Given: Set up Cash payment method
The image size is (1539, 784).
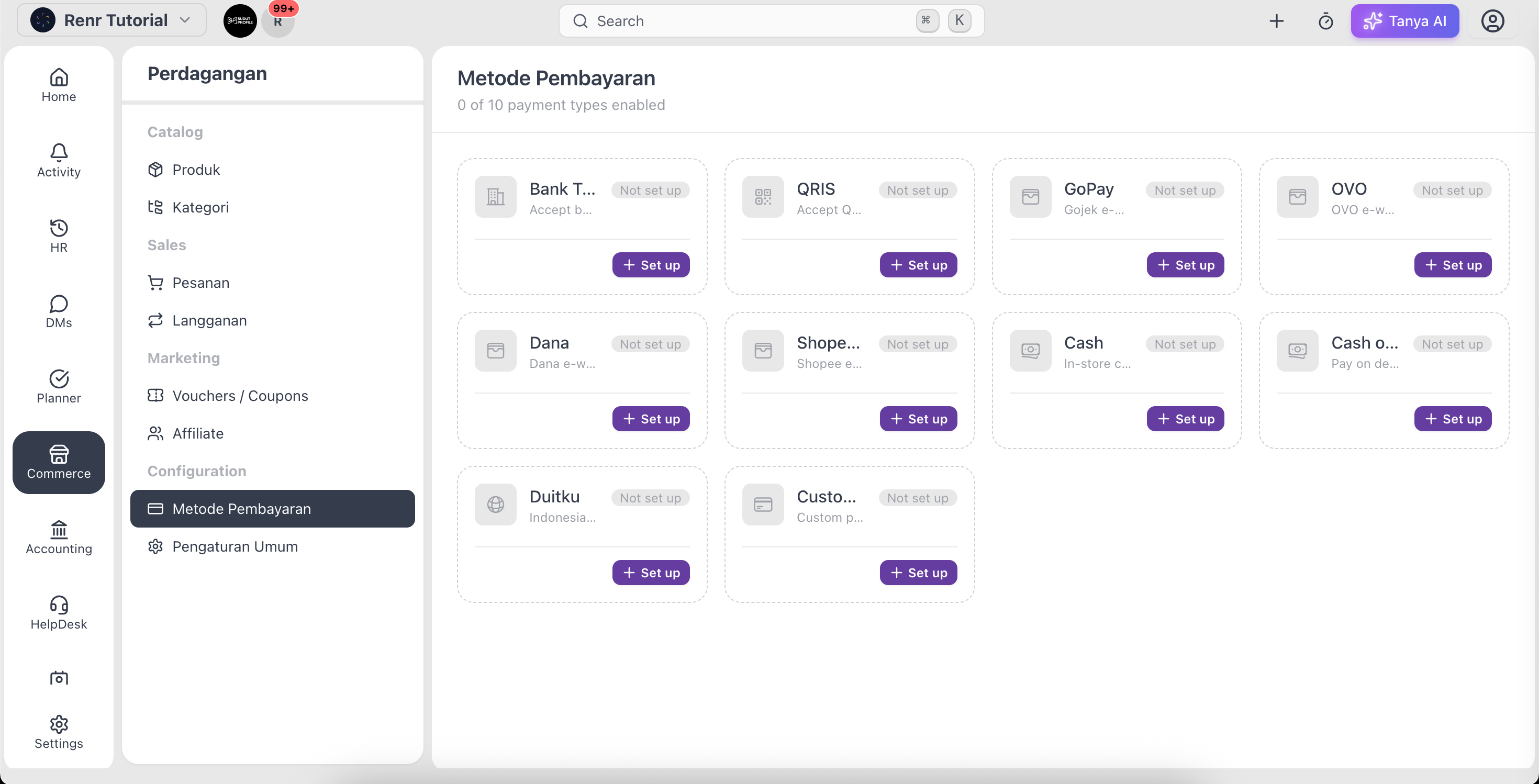Looking at the screenshot, I should pos(1185,419).
